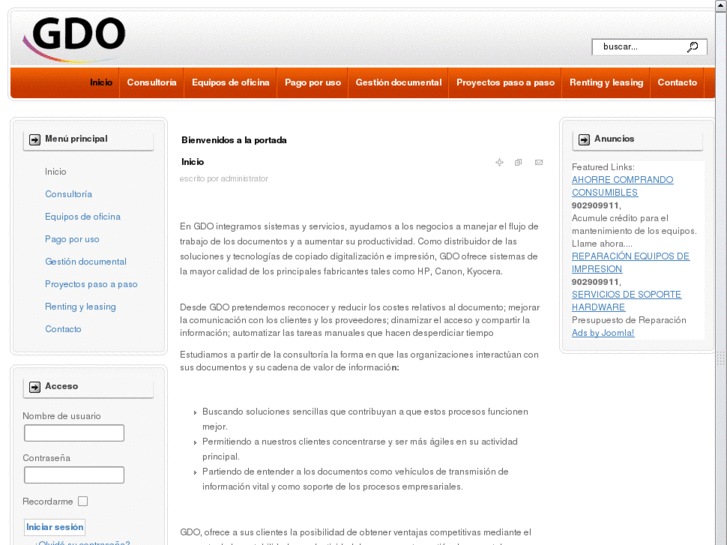
Task: Follow the Ads by Joomla! link
Action: pyautogui.click(x=602, y=333)
